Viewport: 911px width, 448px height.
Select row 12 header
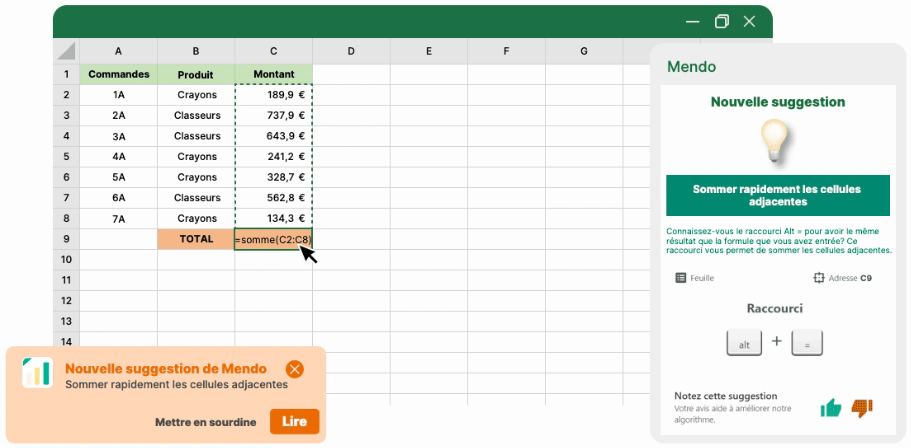[x=66, y=300]
